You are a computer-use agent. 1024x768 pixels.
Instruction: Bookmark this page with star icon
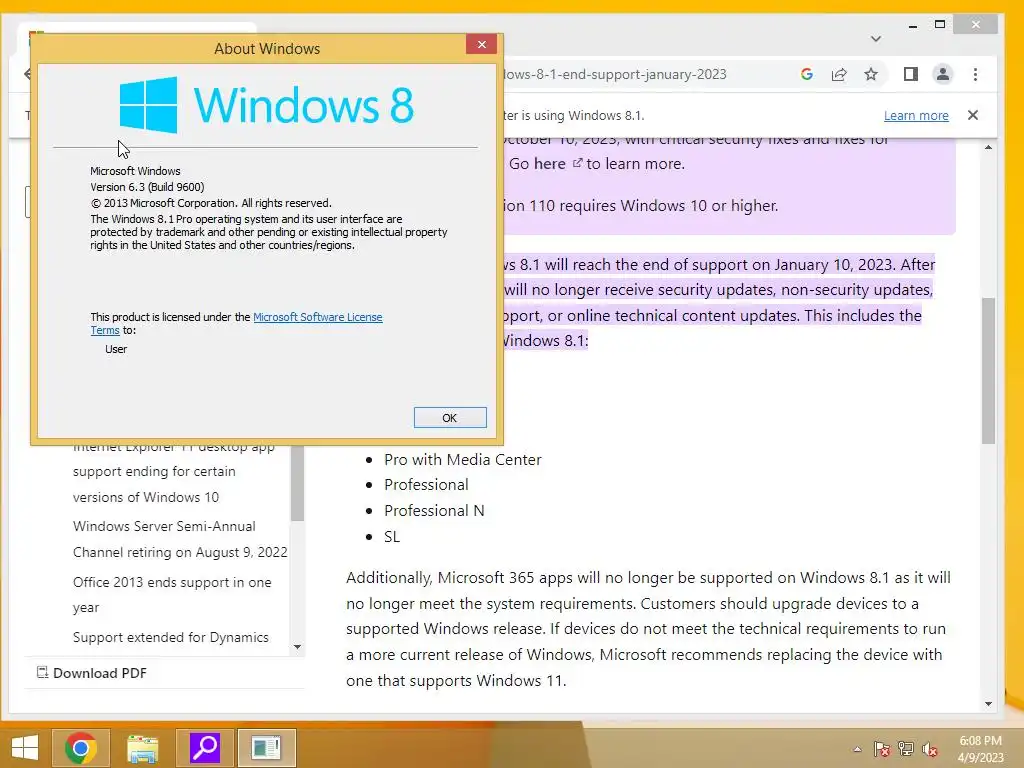pos(871,74)
